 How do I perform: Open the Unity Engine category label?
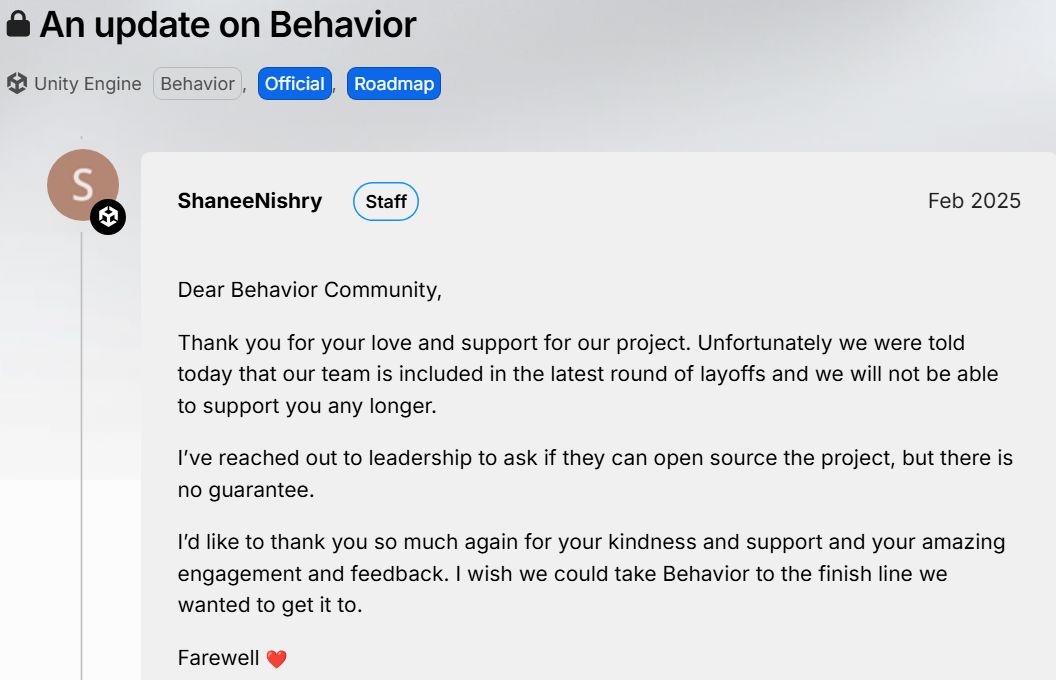pos(88,84)
